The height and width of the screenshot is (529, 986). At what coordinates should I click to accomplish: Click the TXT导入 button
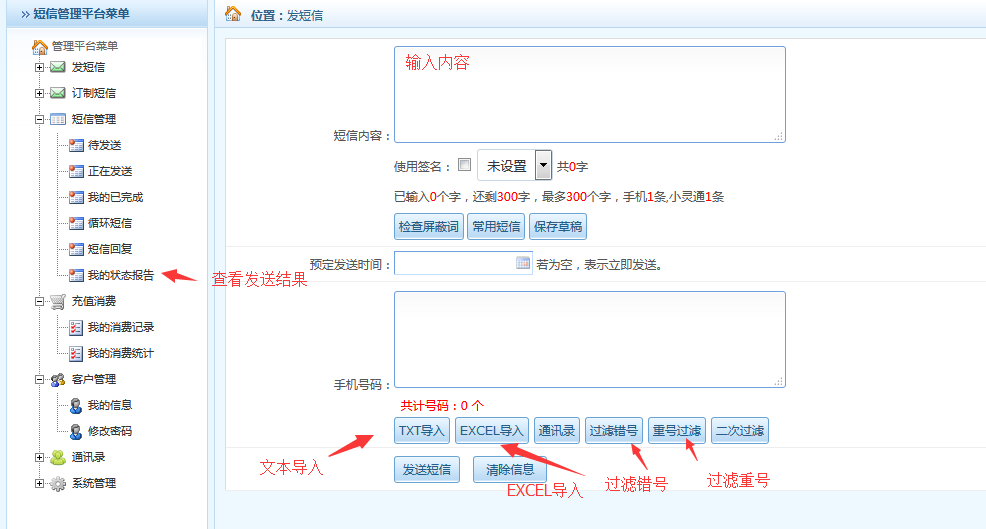click(x=422, y=431)
